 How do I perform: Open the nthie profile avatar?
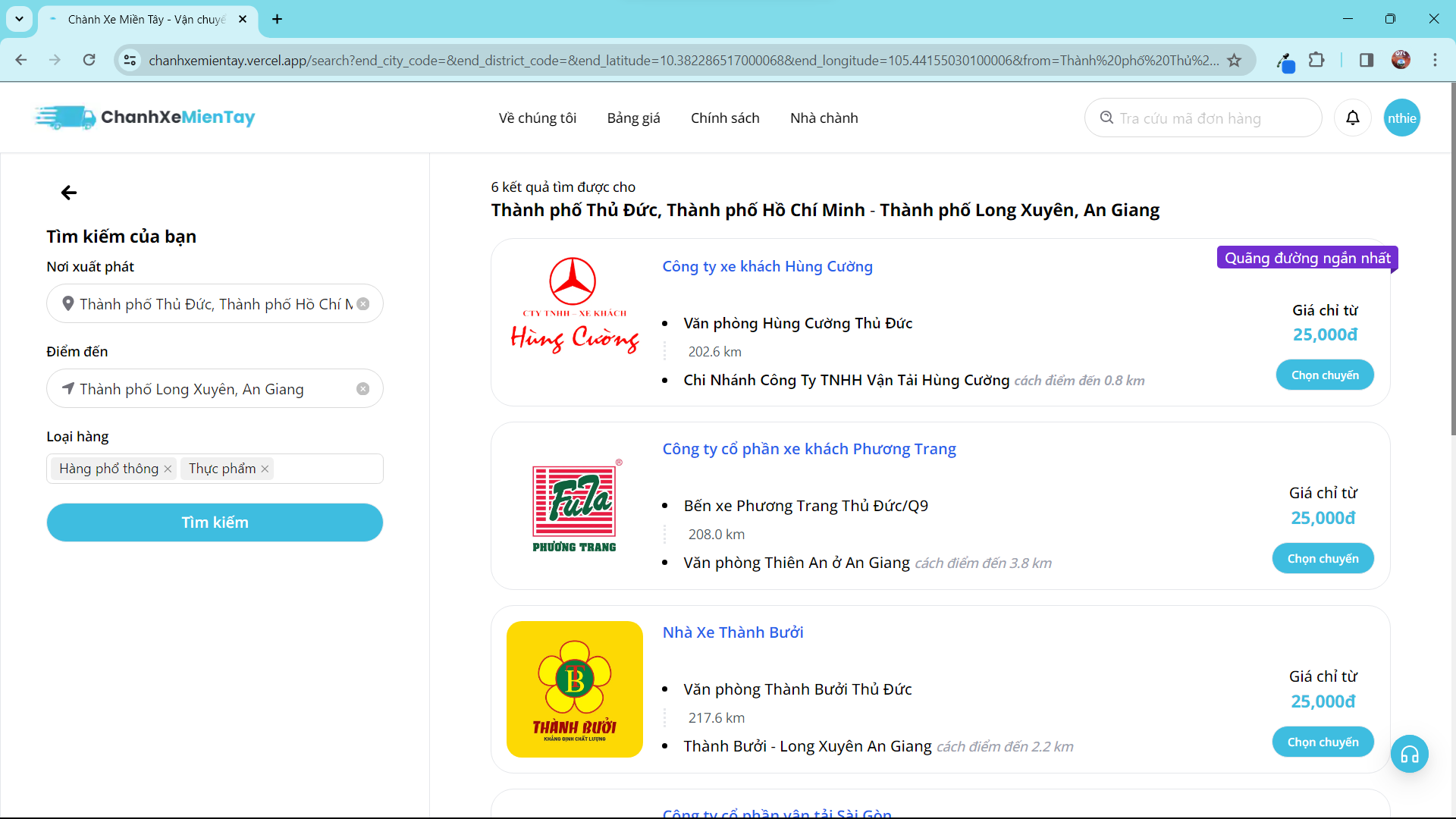pyautogui.click(x=1401, y=118)
